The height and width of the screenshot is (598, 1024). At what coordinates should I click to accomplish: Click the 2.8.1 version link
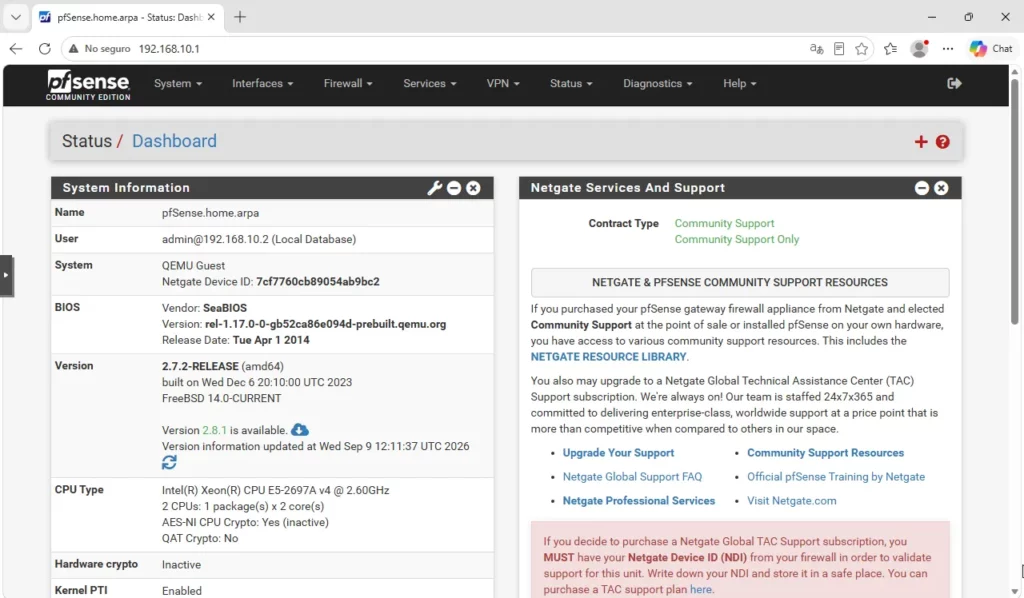click(214, 430)
